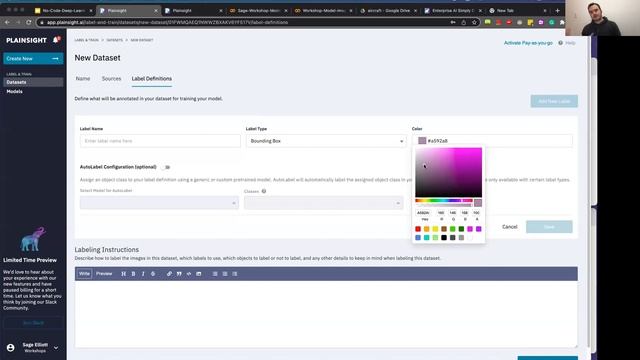Pick the red preset color swatch
This screenshot has height=360, width=640.
pos(418,229)
